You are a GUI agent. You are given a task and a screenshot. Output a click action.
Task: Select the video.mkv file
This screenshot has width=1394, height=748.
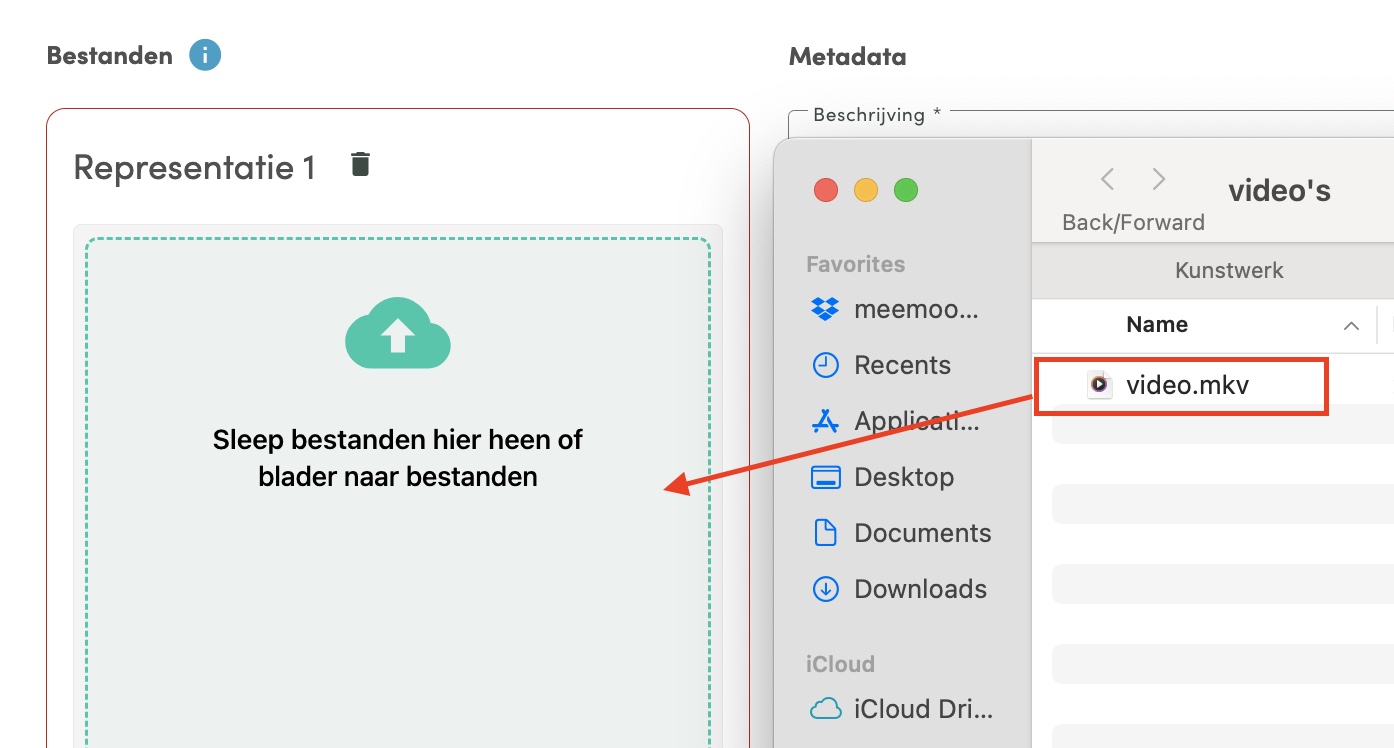tap(1180, 385)
